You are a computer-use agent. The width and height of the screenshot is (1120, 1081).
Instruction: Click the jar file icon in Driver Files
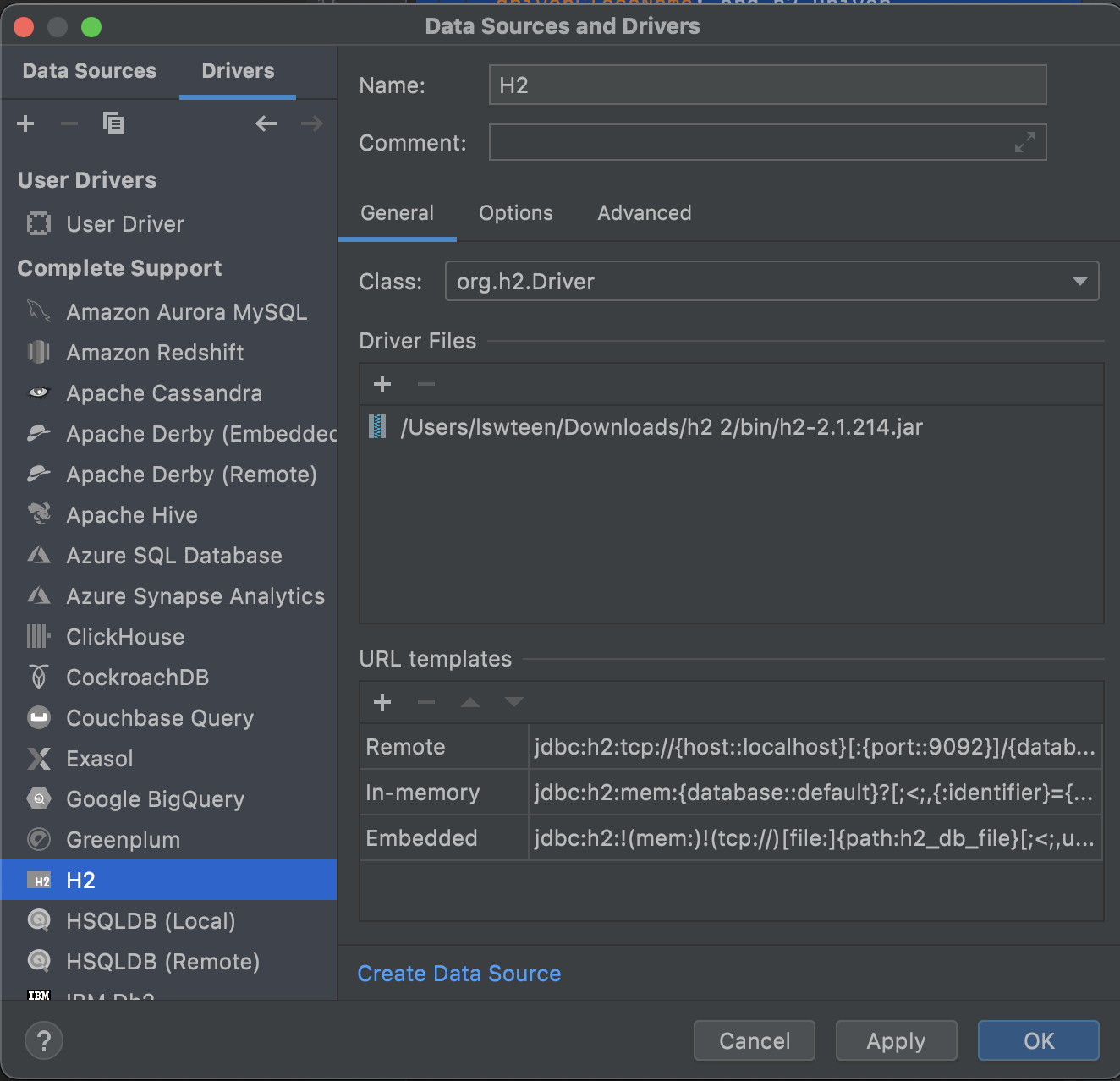coord(378,426)
